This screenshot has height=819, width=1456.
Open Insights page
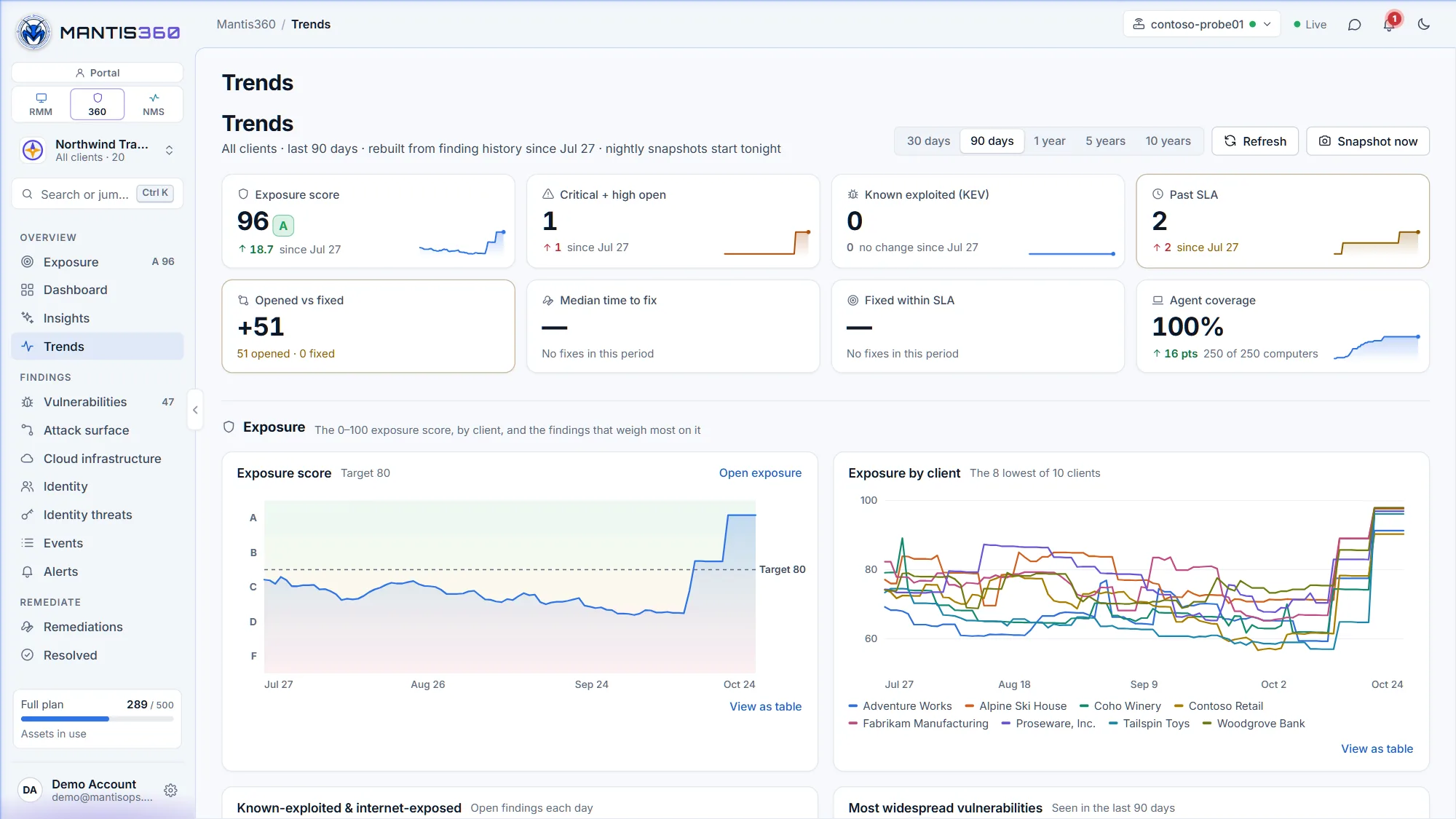click(x=98, y=318)
